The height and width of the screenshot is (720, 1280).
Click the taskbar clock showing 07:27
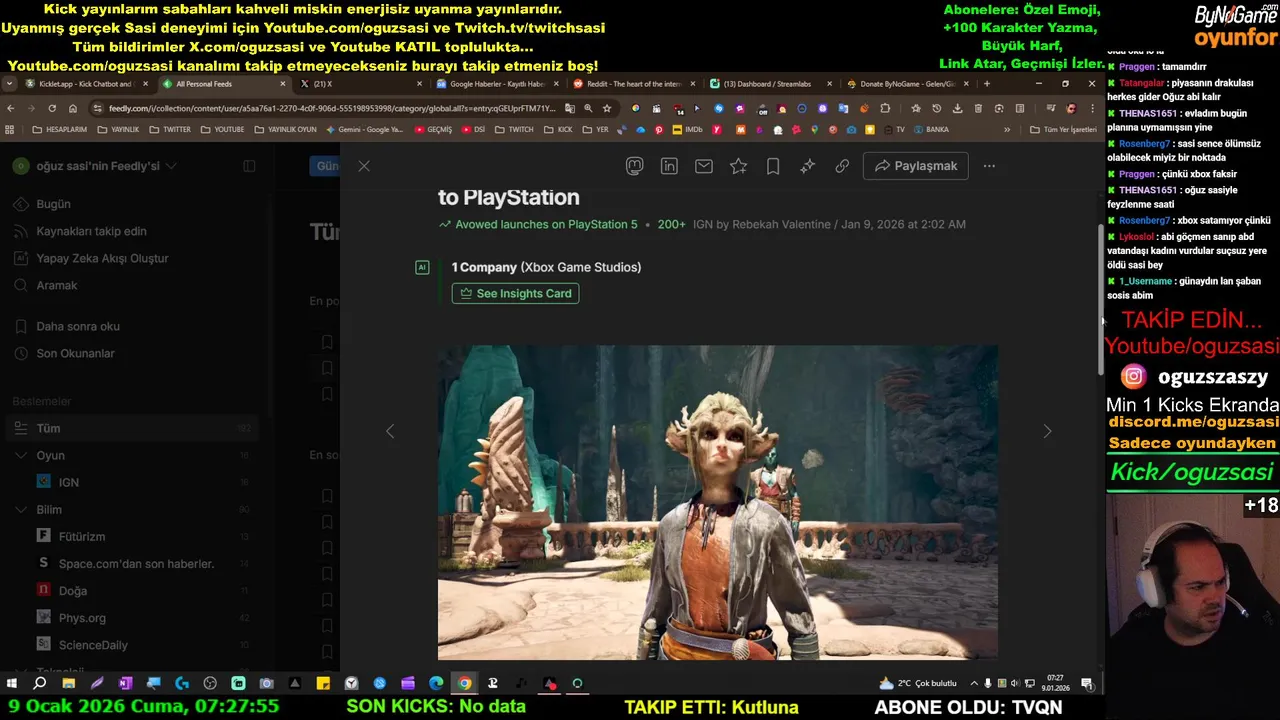[x=1056, y=683]
